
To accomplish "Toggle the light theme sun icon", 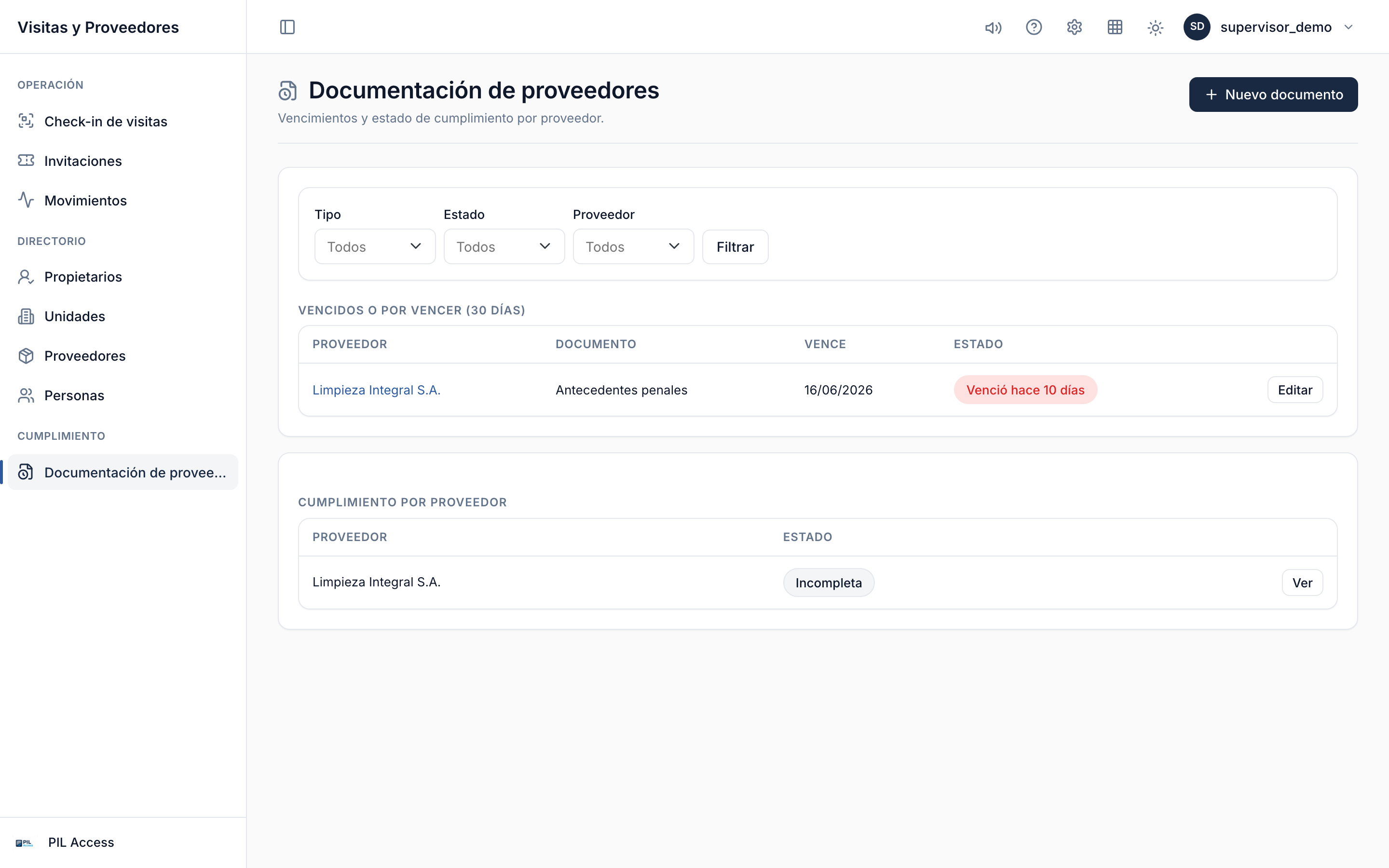I will click(1156, 27).
